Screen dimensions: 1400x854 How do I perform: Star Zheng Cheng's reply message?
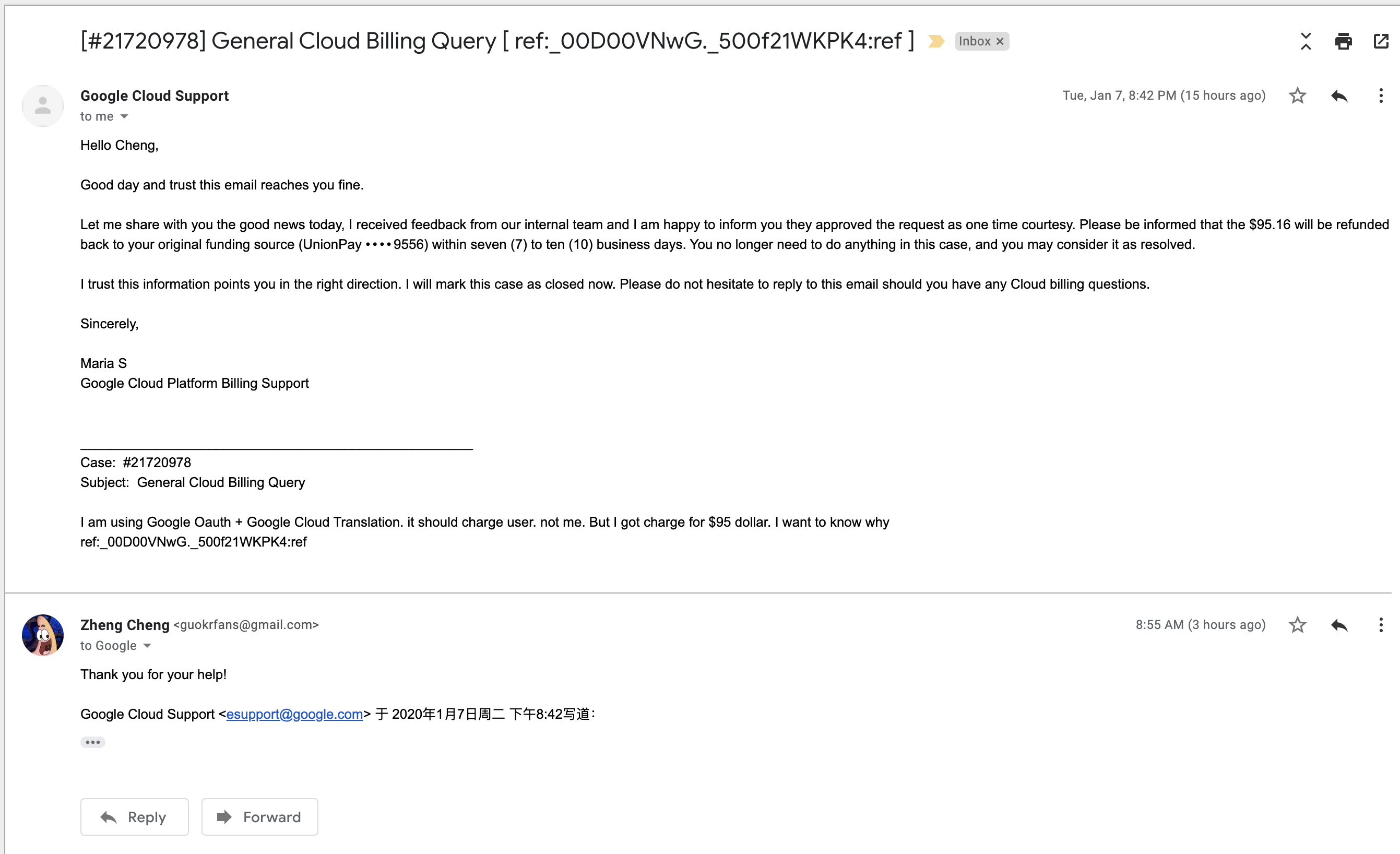[x=1297, y=625]
